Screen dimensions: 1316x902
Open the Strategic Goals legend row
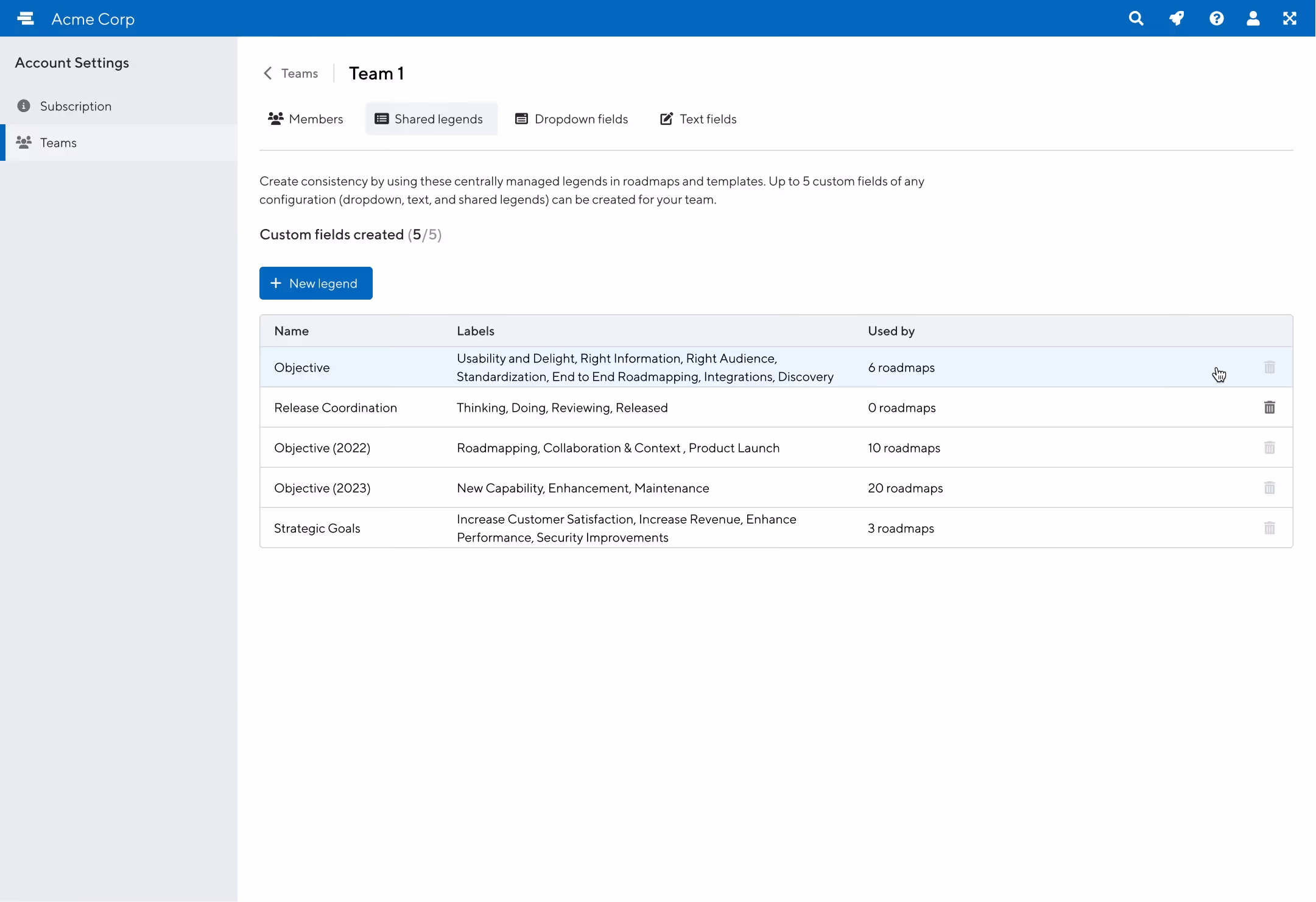[317, 528]
